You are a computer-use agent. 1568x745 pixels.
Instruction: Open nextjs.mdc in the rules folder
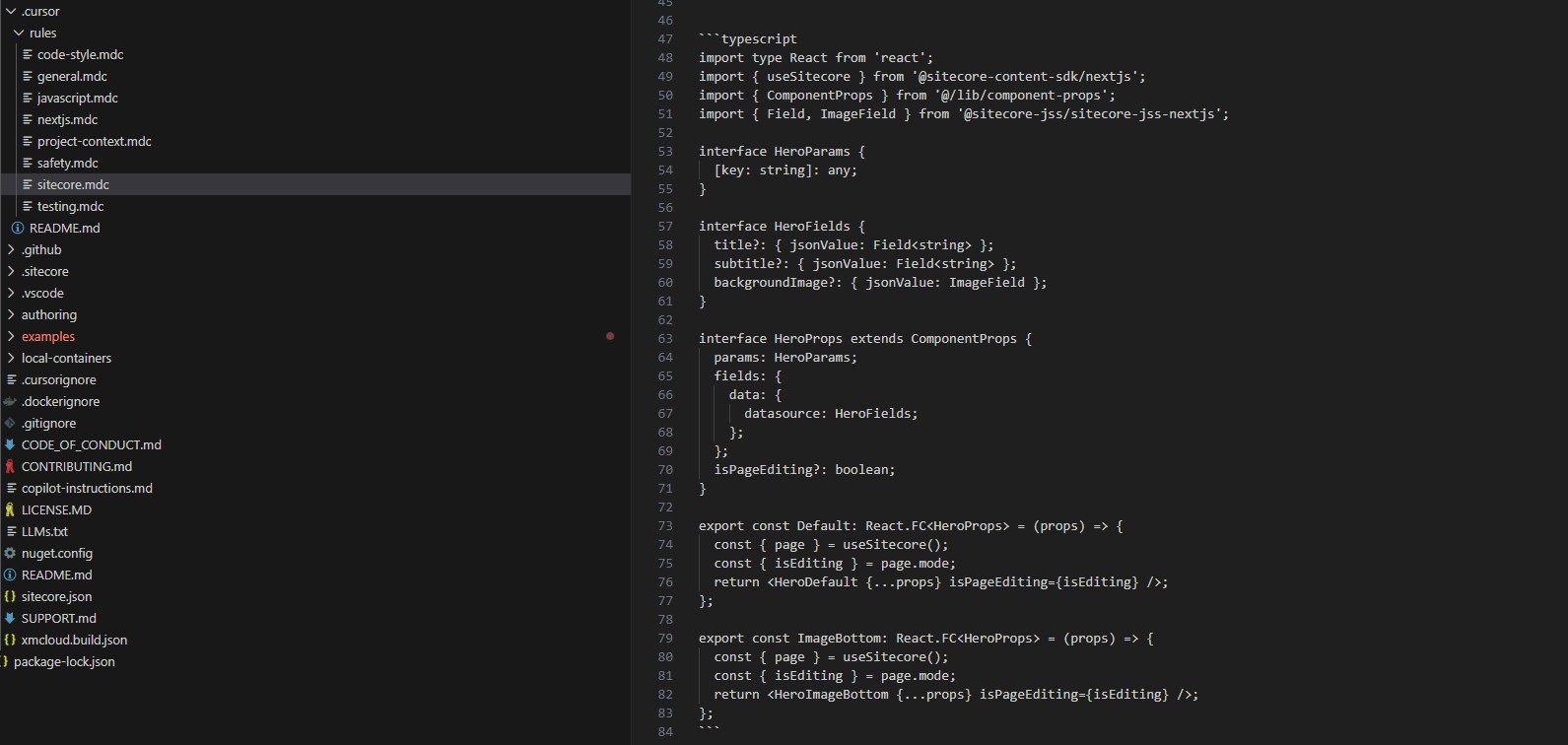click(x=67, y=119)
